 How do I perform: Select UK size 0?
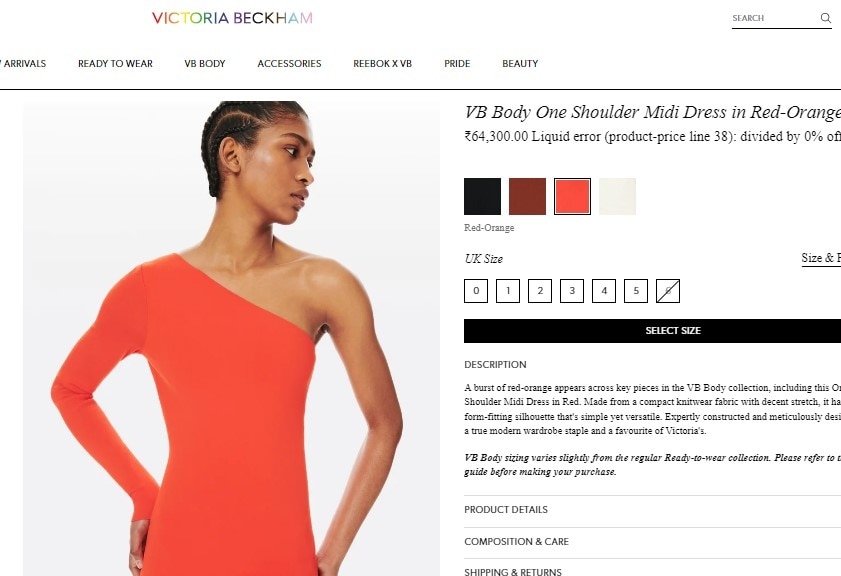click(x=476, y=291)
